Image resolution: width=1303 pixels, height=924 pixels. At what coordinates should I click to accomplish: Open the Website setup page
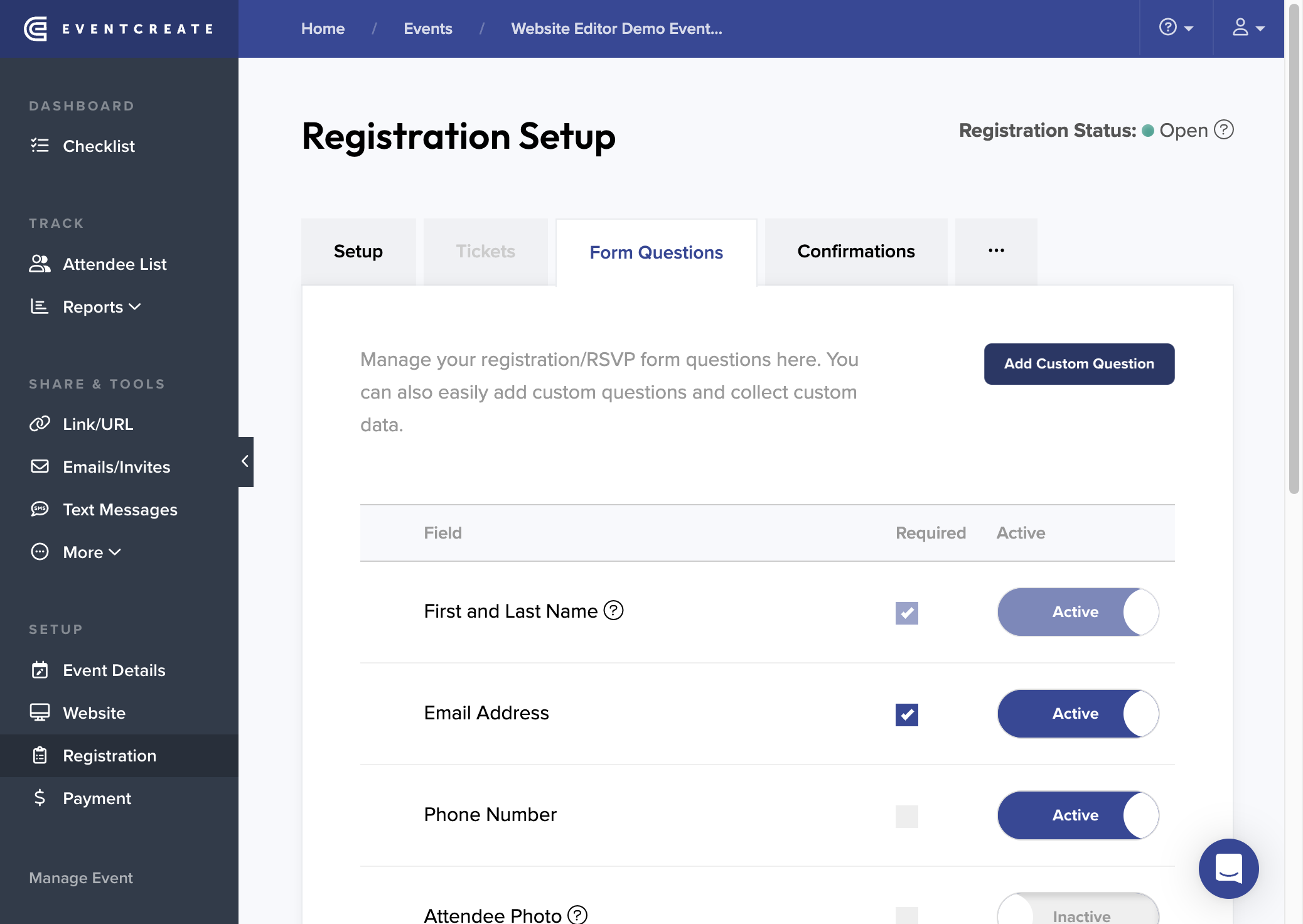coord(77,713)
